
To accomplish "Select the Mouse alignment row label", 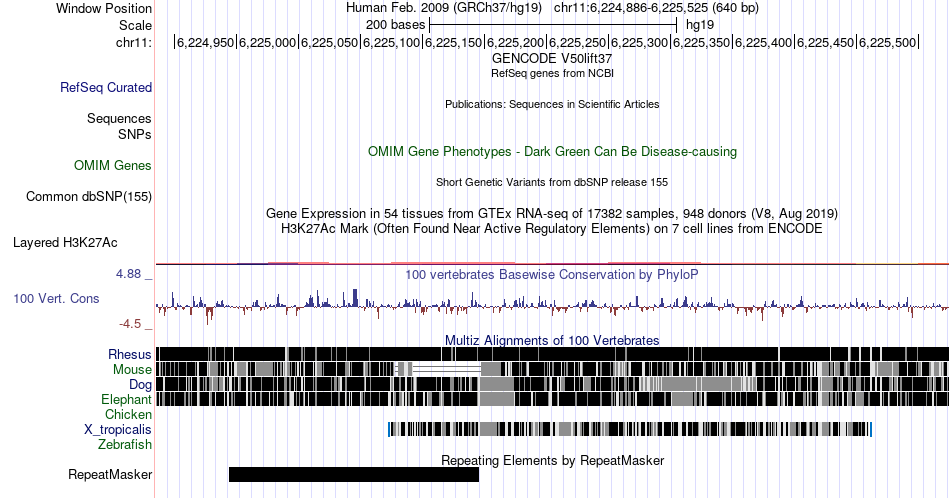I will pyautogui.click(x=131, y=370).
